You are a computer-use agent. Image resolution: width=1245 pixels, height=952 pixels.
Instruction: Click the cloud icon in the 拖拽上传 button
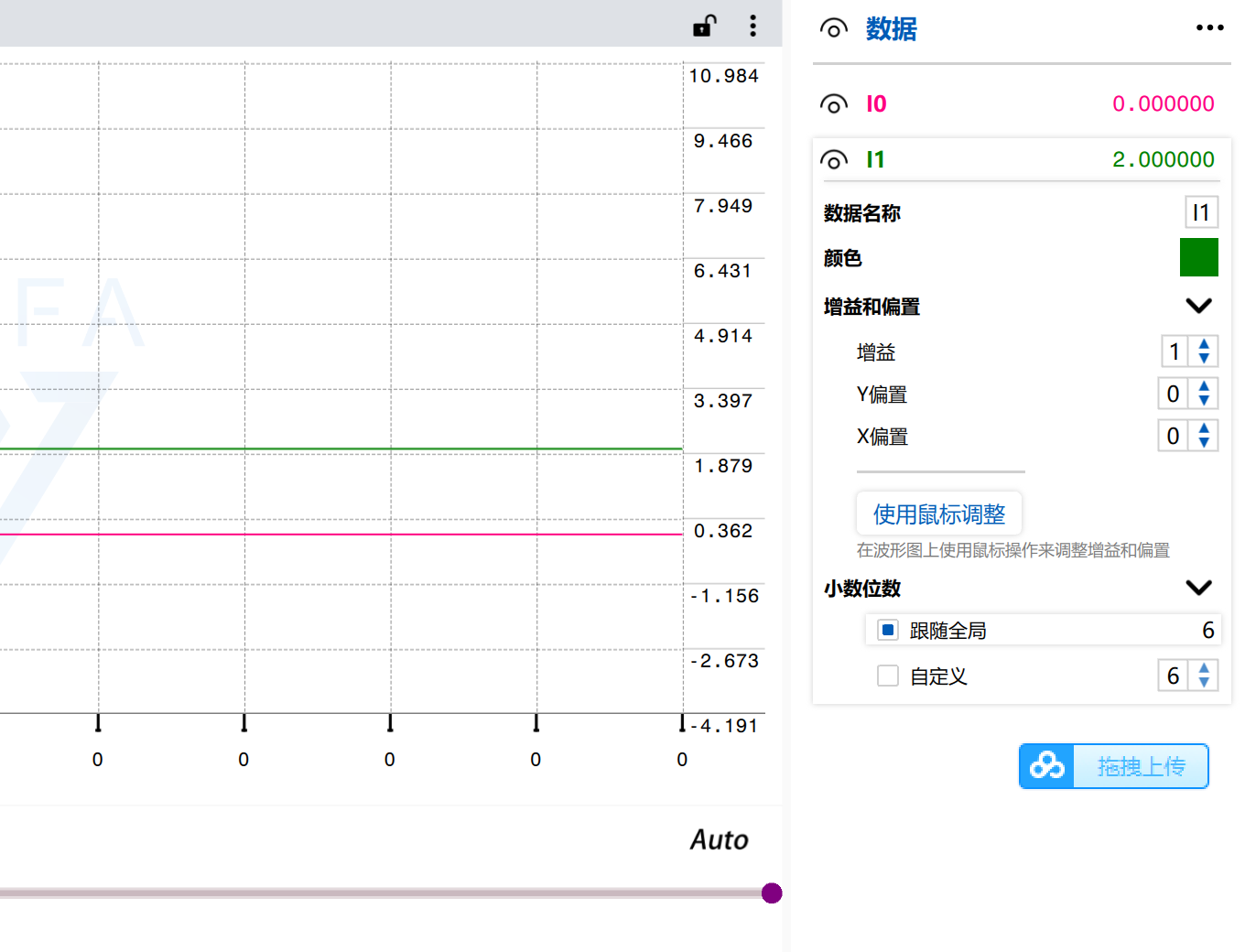pyautogui.click(x=1046, y=765)
